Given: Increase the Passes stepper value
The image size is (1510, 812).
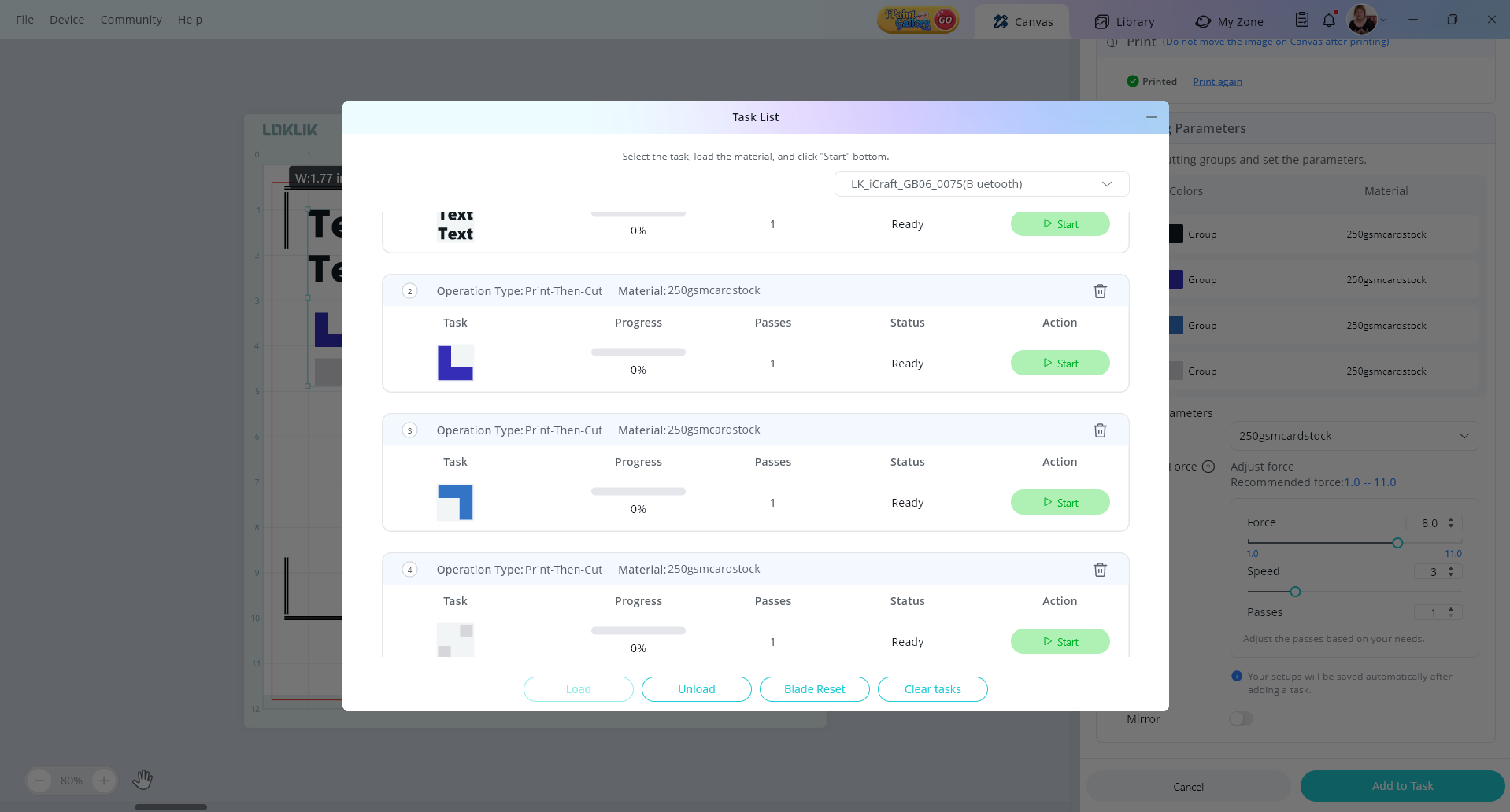Looking at the screenshot, I should pos(1451,608).
